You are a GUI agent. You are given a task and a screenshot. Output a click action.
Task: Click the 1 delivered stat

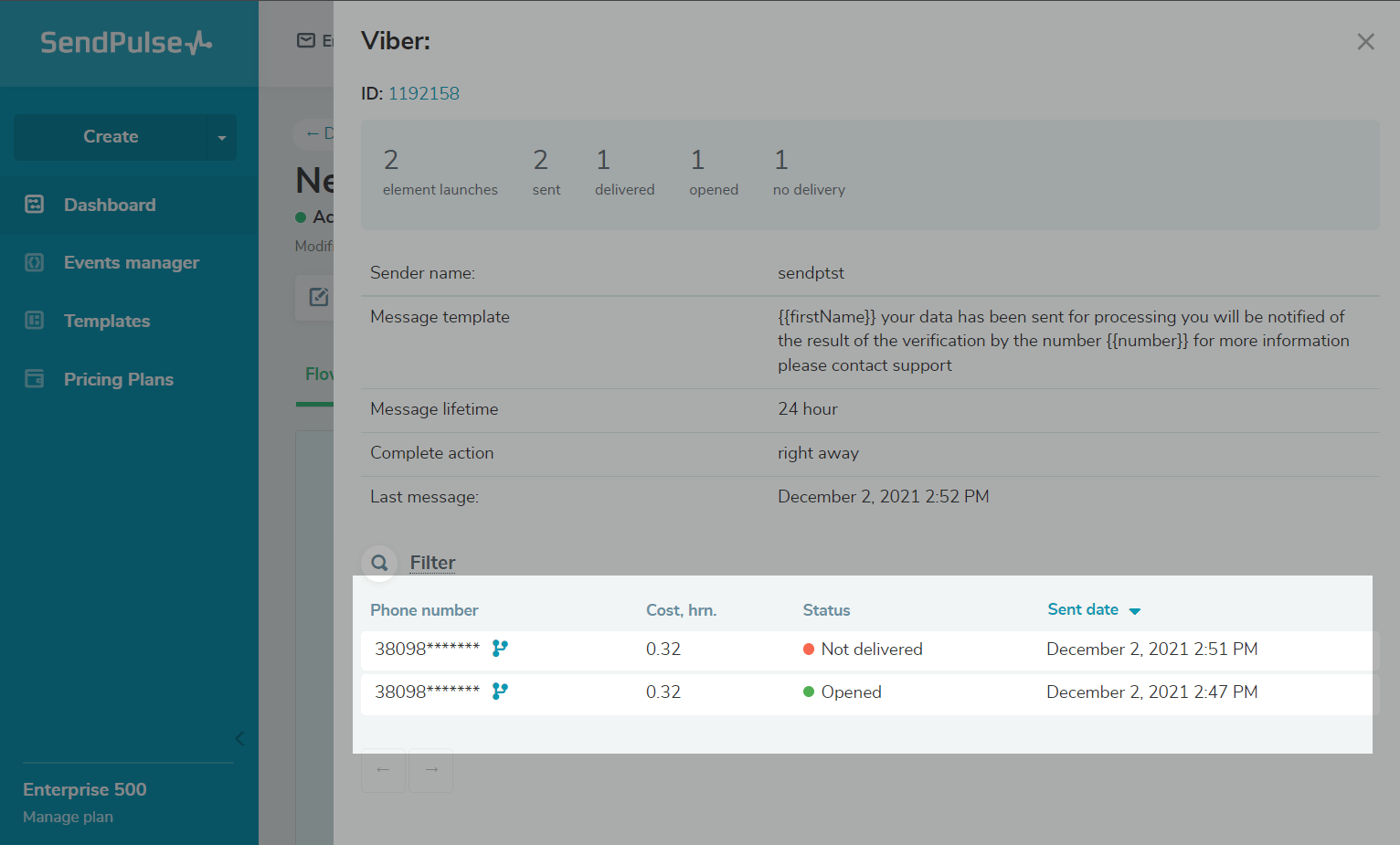click(624, 173)
